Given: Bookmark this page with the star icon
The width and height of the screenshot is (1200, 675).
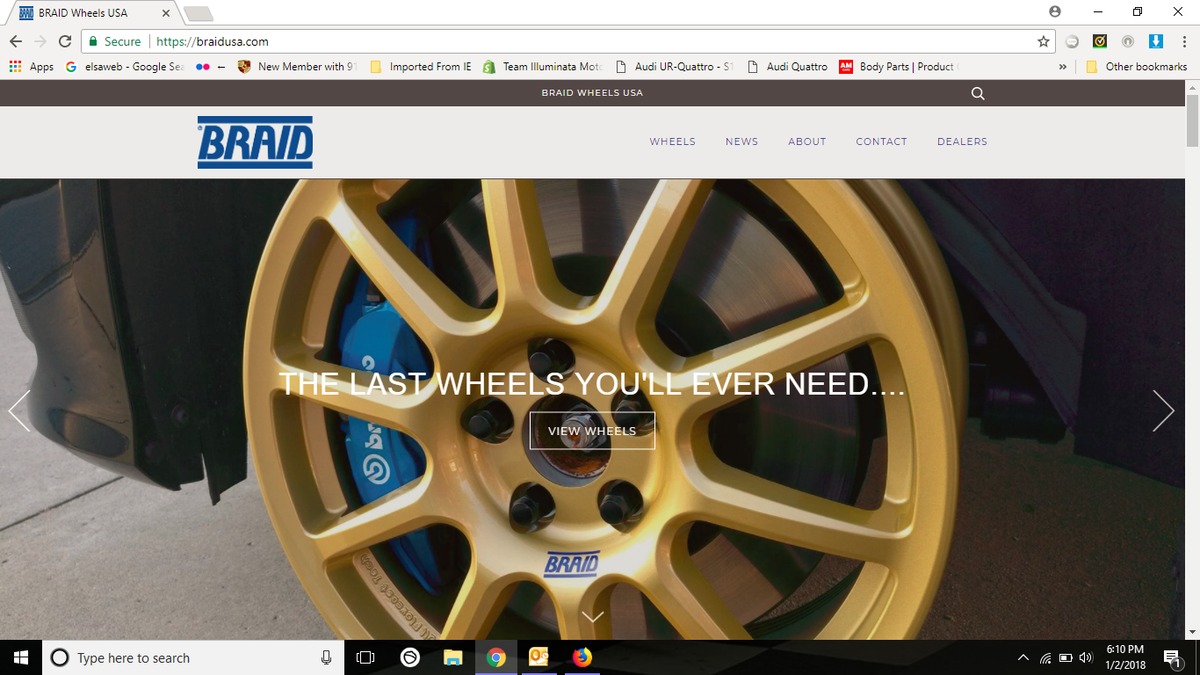Looking at the screenshot, I should click(1043, 42).
